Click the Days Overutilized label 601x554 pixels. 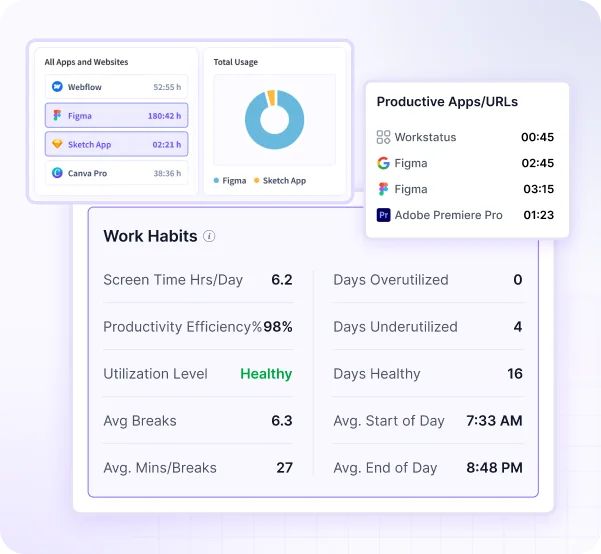(x=391, y=280)
